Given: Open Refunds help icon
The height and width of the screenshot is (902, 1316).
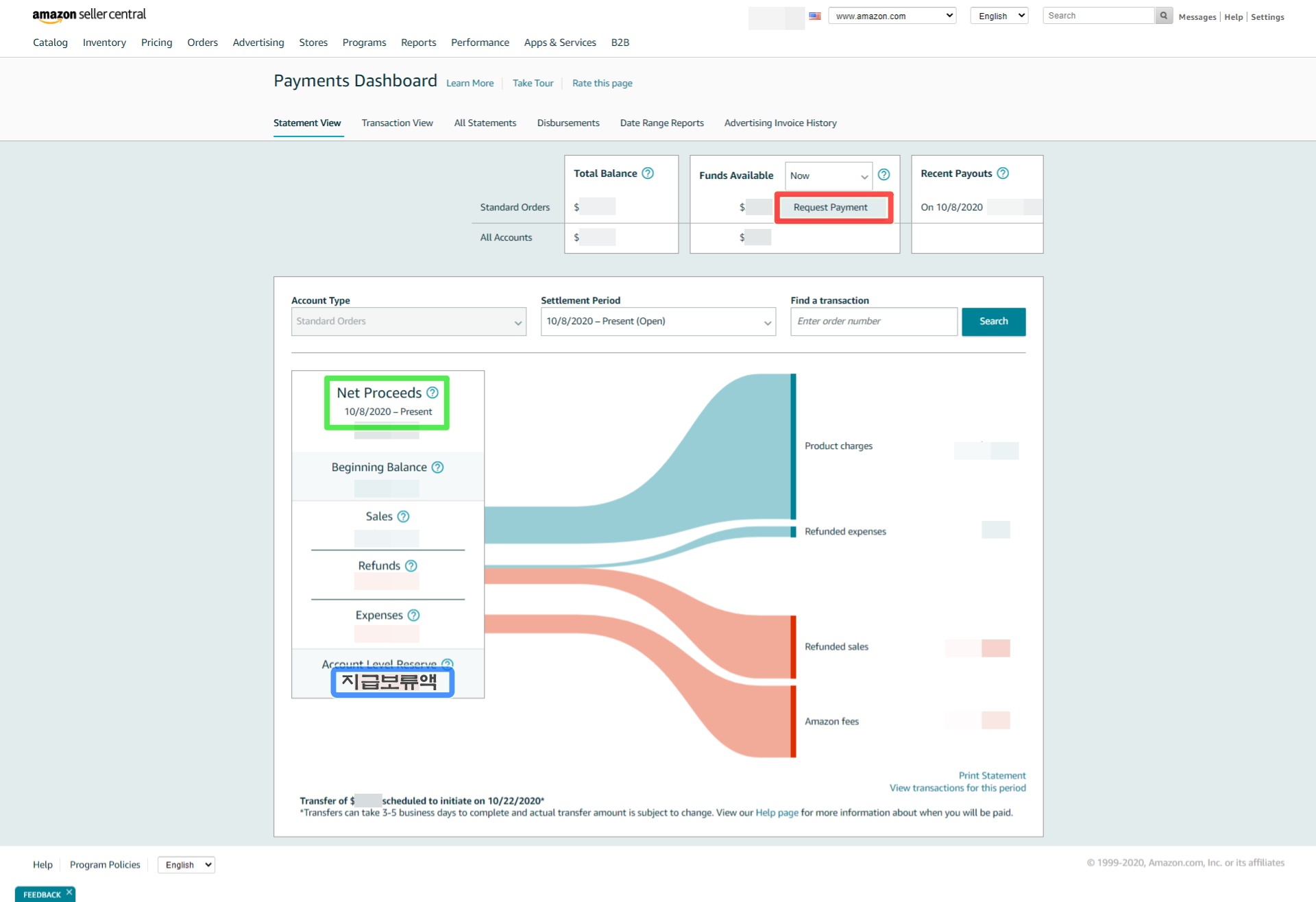Looking at the screenshot, I should [x=411, y=566].
